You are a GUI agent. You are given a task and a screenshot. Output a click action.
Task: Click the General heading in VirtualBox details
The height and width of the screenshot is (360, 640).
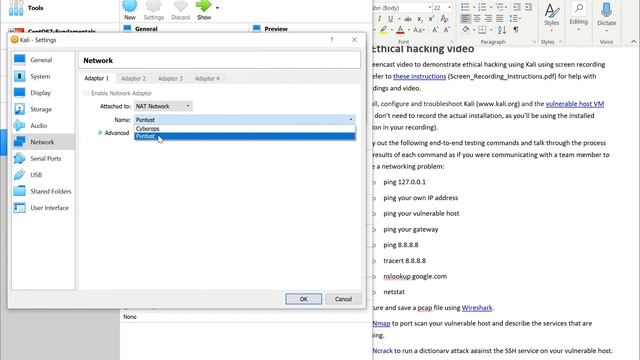[146, 29]
